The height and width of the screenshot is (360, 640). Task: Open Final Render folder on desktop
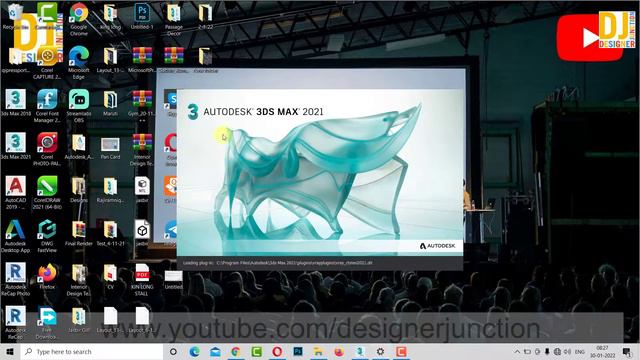[x=79, y=233]
